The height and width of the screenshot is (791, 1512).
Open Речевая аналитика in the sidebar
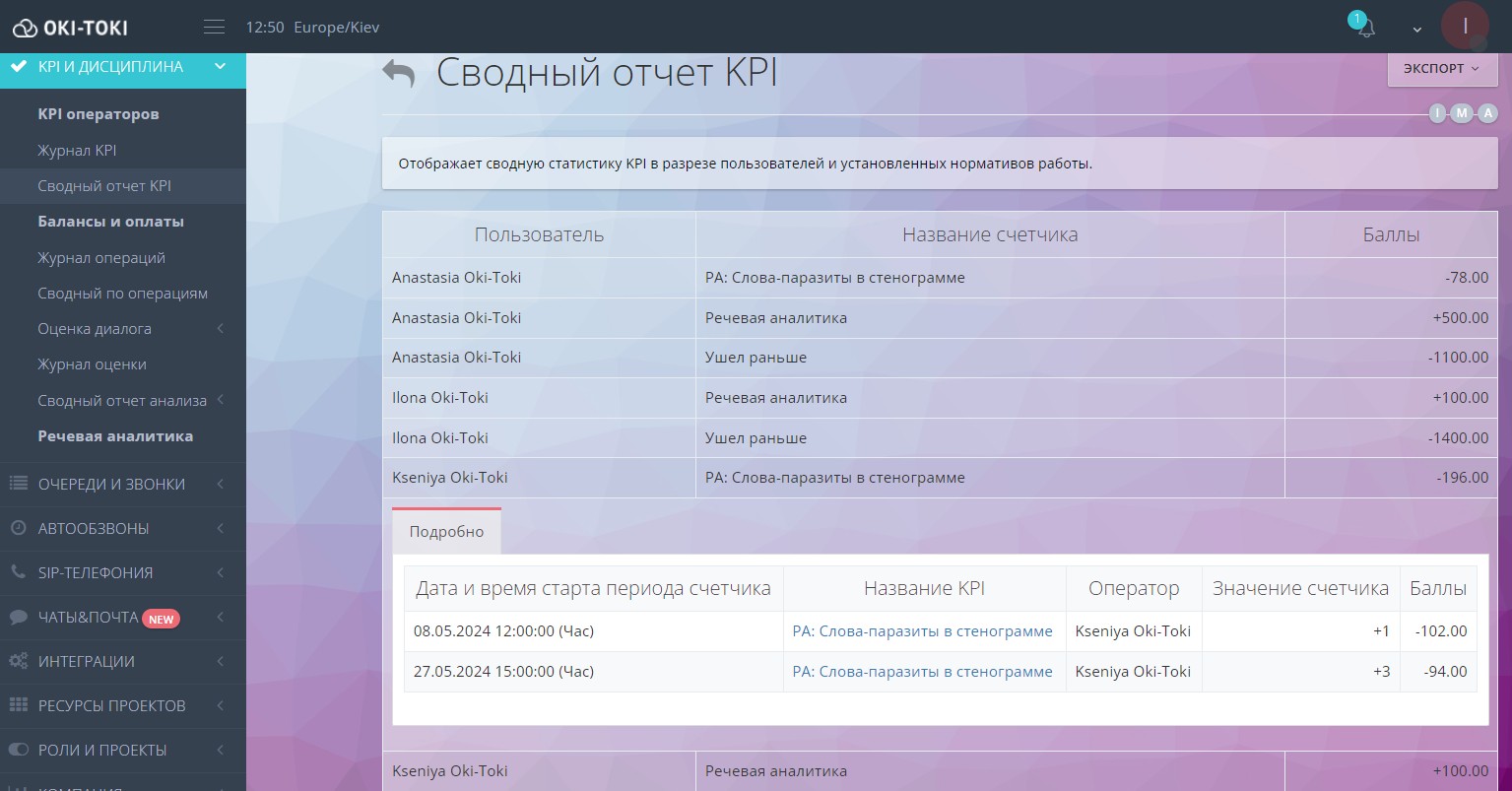[115, 436]
